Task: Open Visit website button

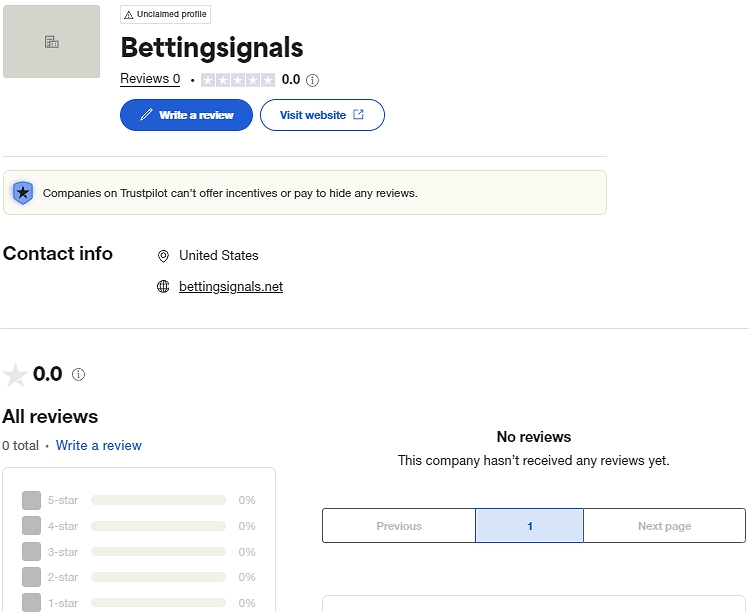Action: [322, 115]
